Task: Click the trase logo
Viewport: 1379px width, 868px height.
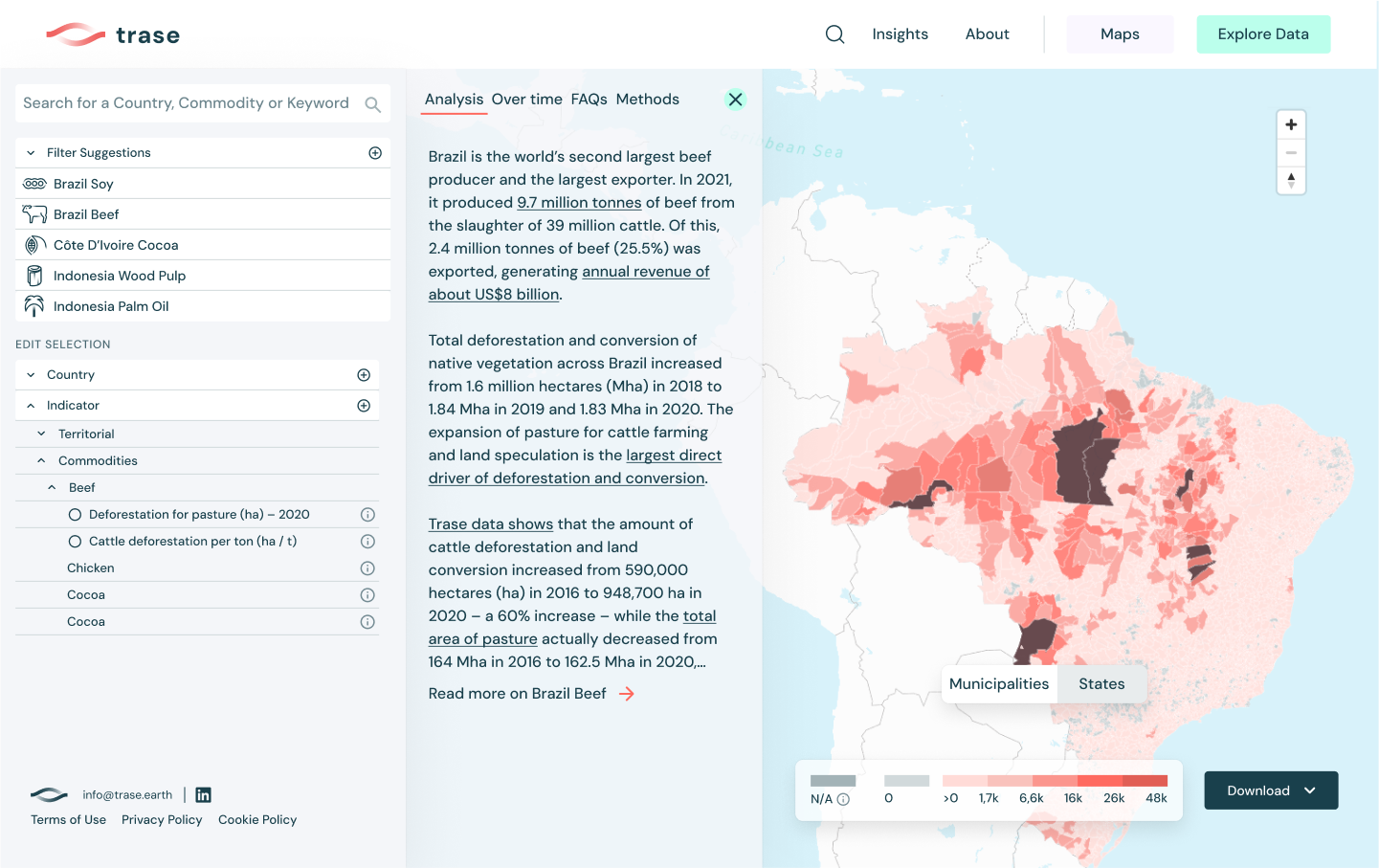Action: [113, 35]
